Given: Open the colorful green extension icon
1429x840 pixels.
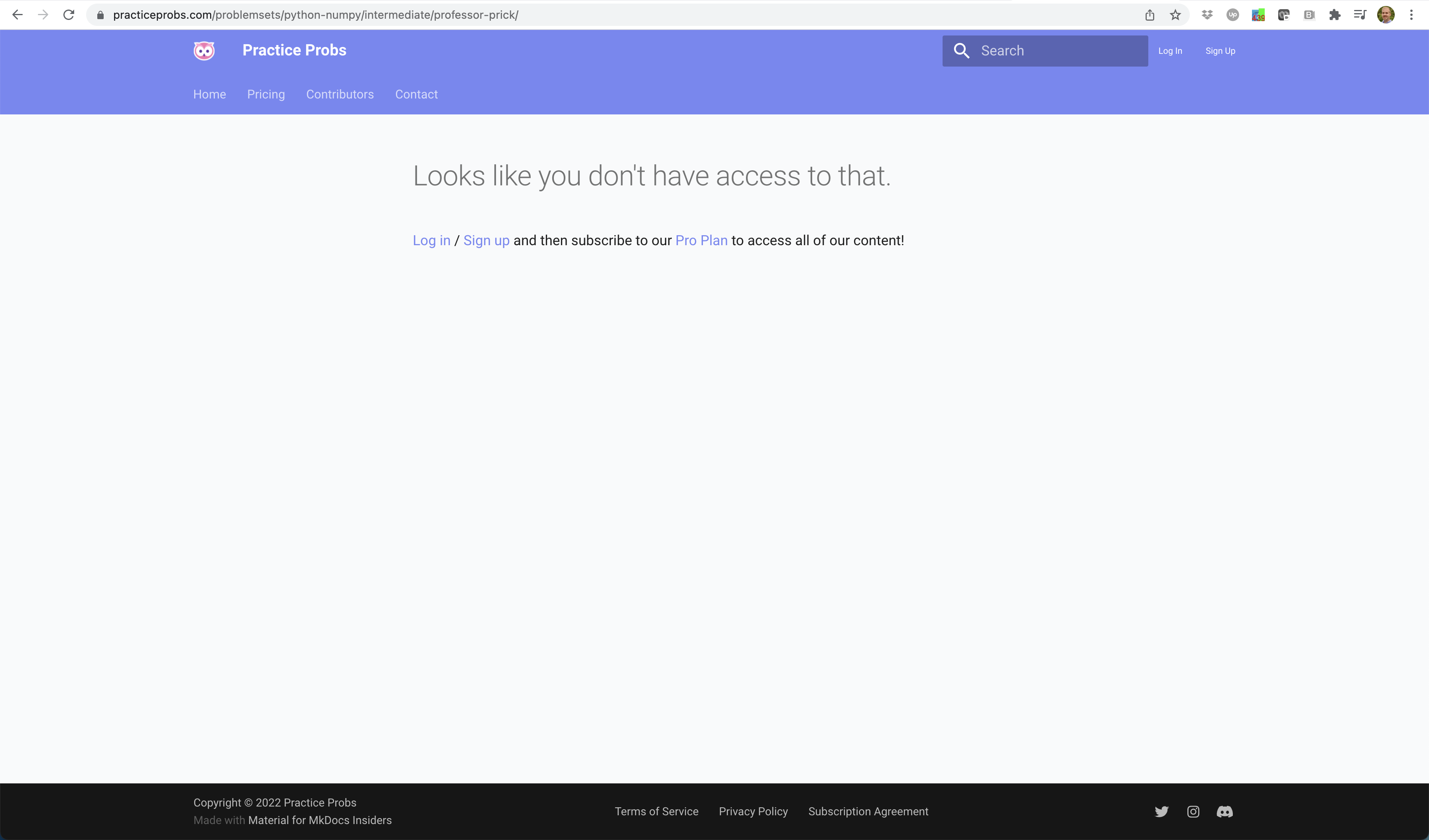Looking at the screenshot, I should [x=1258, y=15].
